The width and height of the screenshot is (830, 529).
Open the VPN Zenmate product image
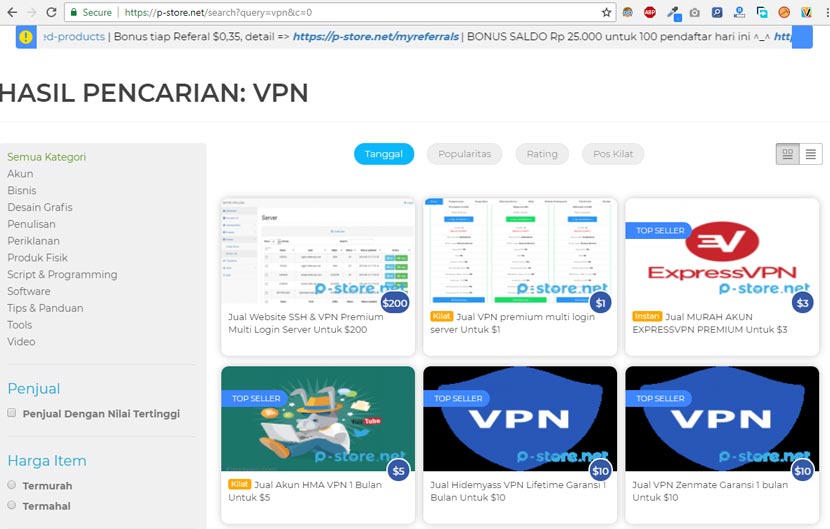tap(722, 419)
